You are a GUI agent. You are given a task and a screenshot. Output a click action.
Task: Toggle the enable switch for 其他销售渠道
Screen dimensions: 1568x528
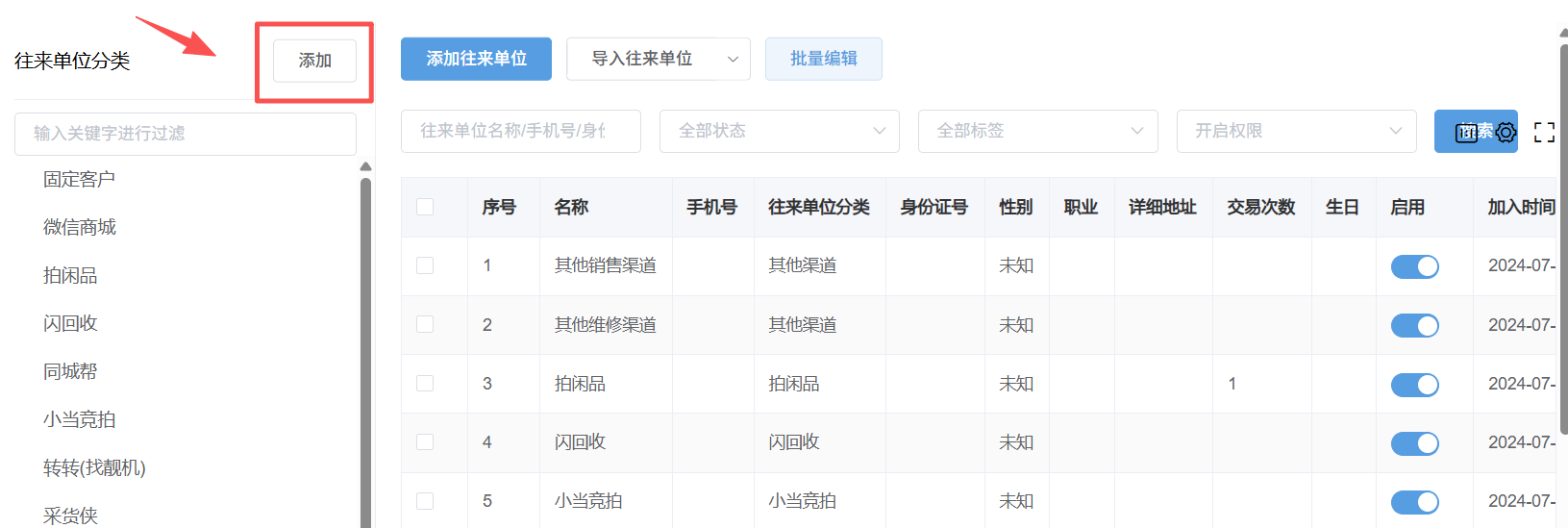(x=1414, y=266)
